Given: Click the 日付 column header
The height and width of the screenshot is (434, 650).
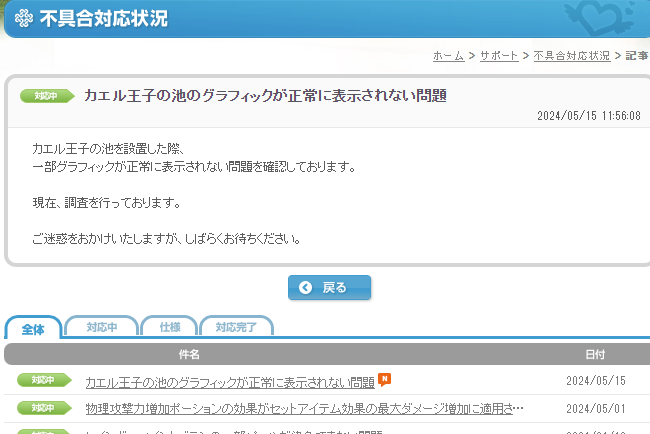Looking at the screenshot, I should tap(595, 354).
